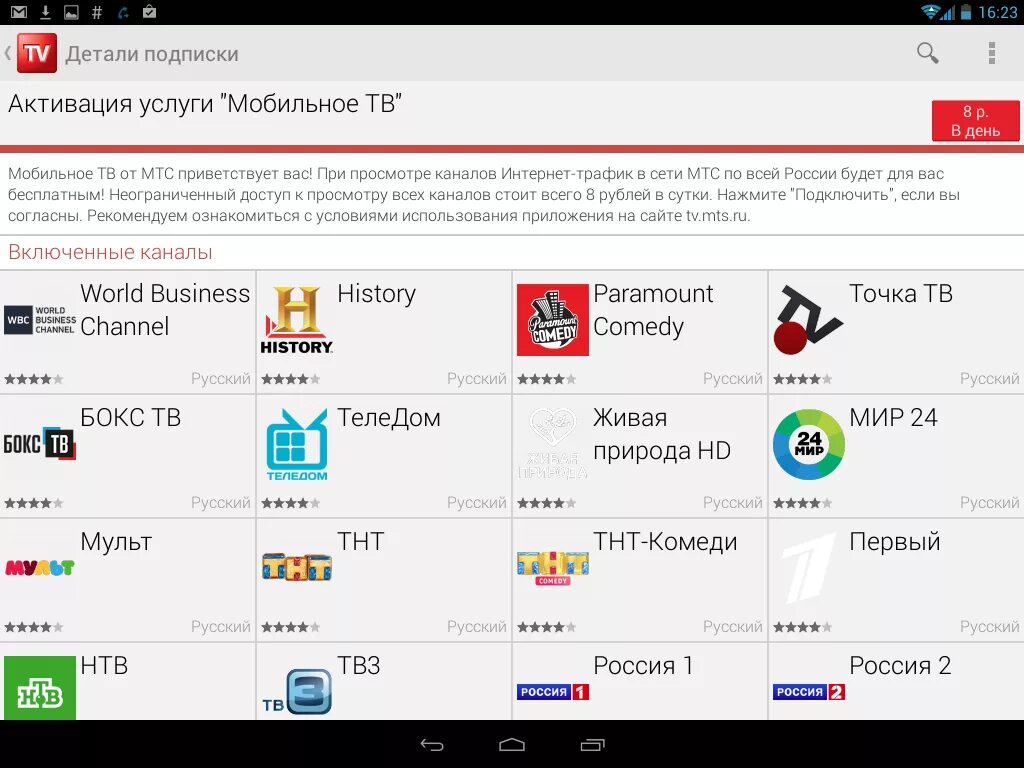Tap the Мобильное ТВ от МТС description paragraph
This screenshot has height=768, width=1024.
[484, 195]
